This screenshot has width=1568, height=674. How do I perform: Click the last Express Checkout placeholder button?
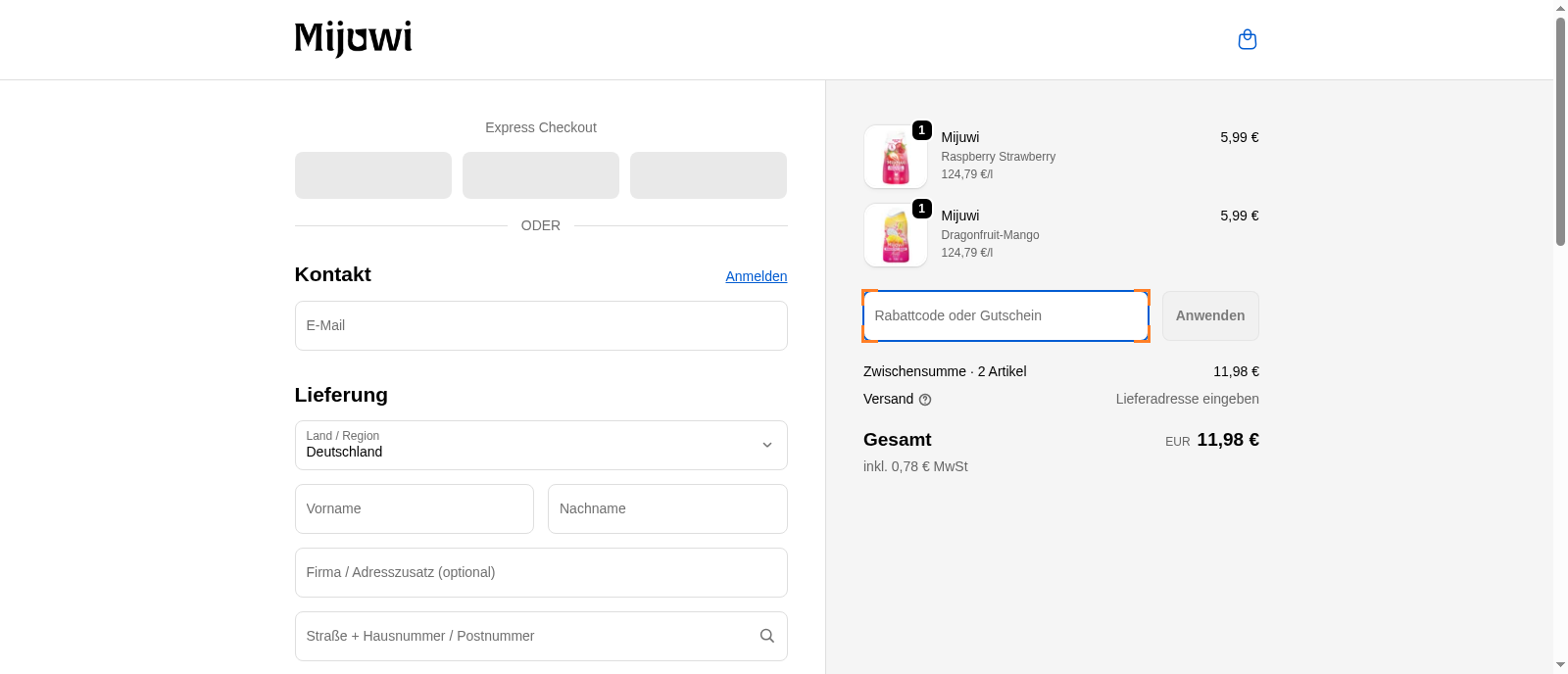click(x=709, y=175)
